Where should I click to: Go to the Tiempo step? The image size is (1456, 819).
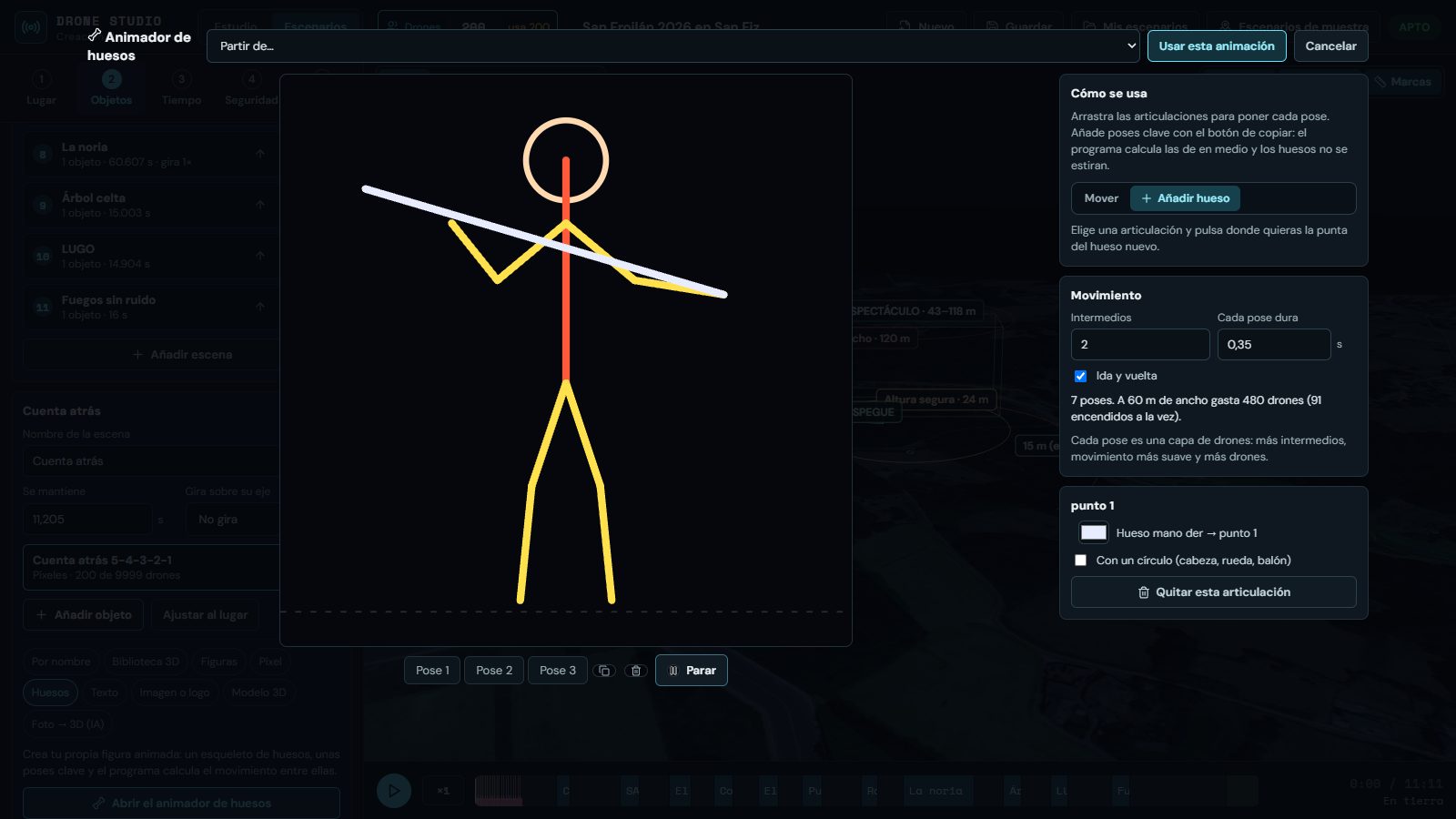181,89
